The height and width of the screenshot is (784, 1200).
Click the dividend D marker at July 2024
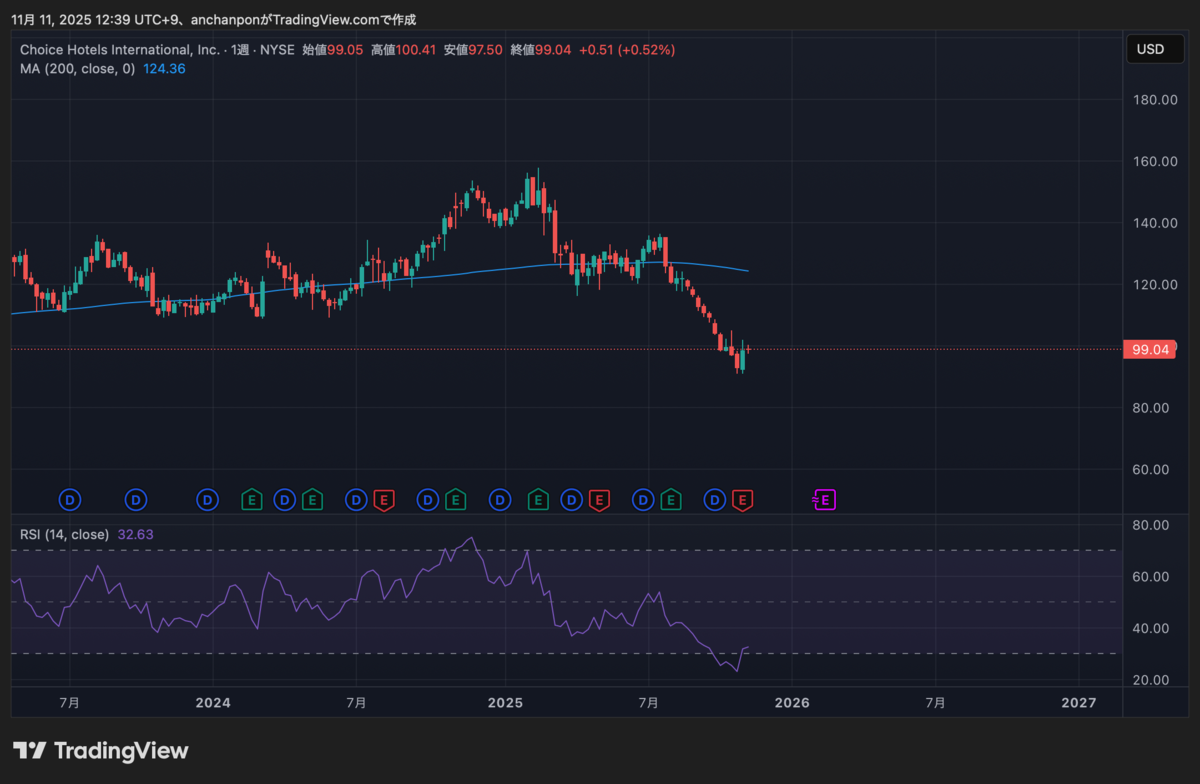[x=356, y=498]
